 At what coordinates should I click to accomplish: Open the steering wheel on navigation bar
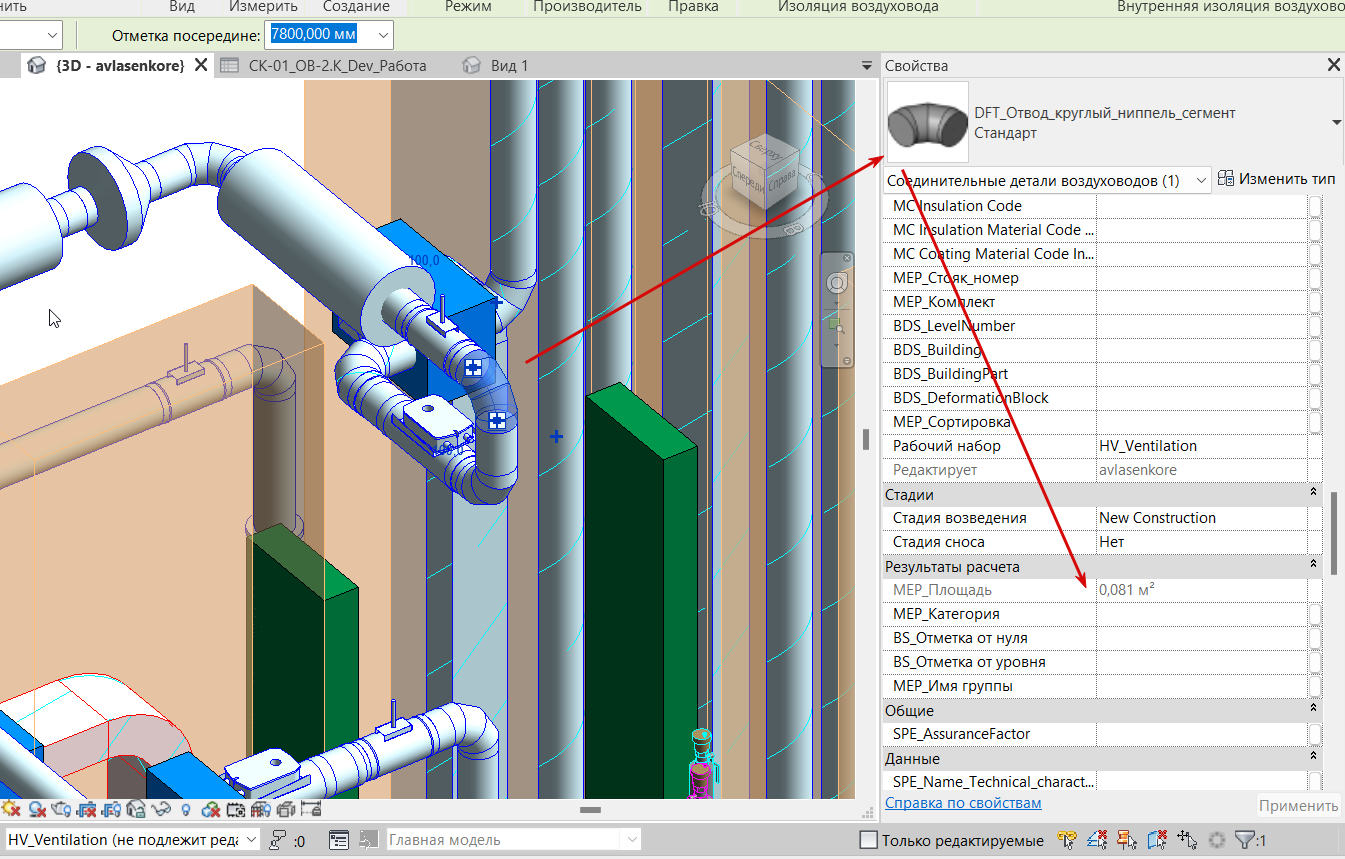coord(838,283)
